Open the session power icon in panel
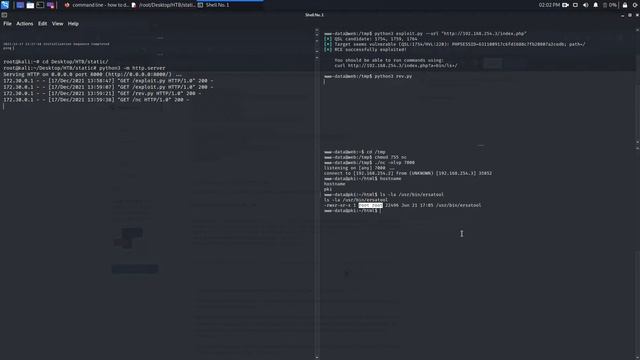Viewport: 640px width, 360px height. click(x=635, y=5)
